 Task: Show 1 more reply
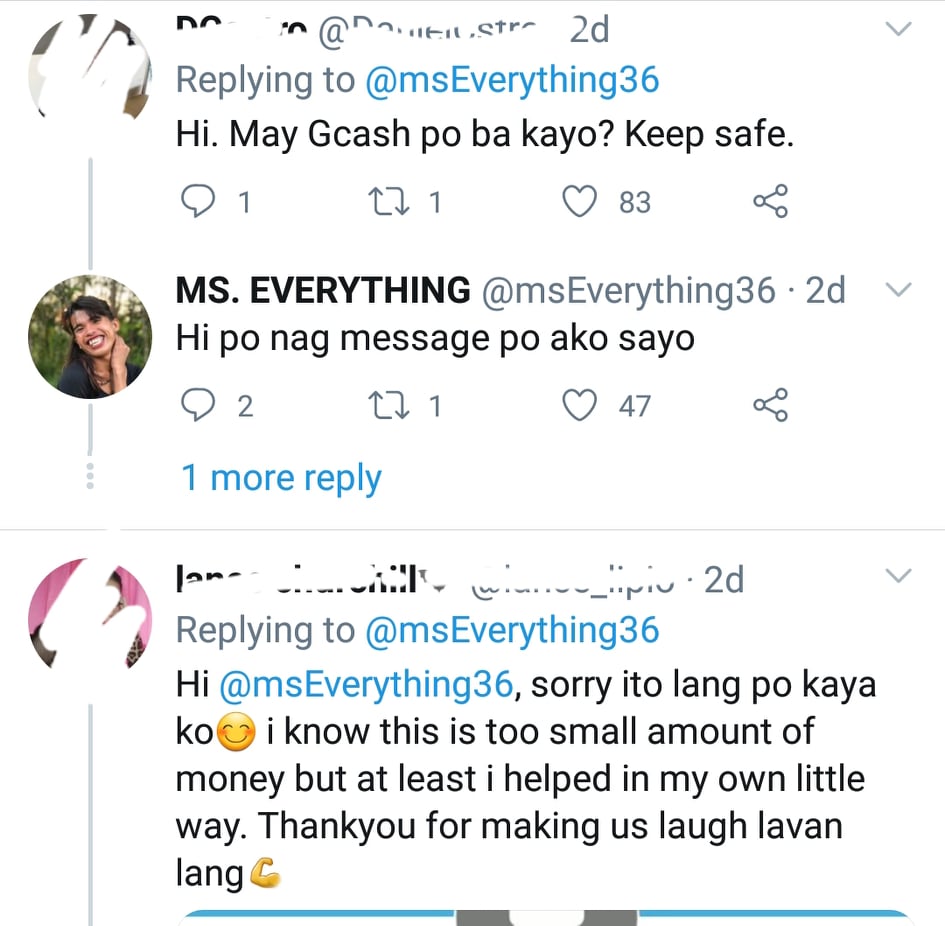click(x=281, y=478)
